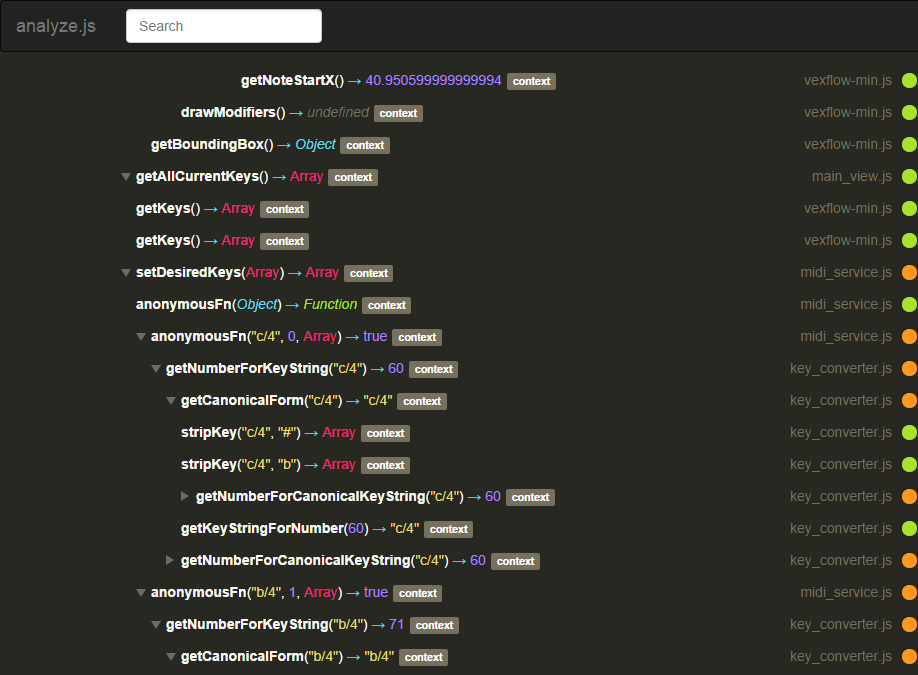Expand first getNumberForCanonicalKeyString("c/4") node
918x675 pixels.
[185, 497]
